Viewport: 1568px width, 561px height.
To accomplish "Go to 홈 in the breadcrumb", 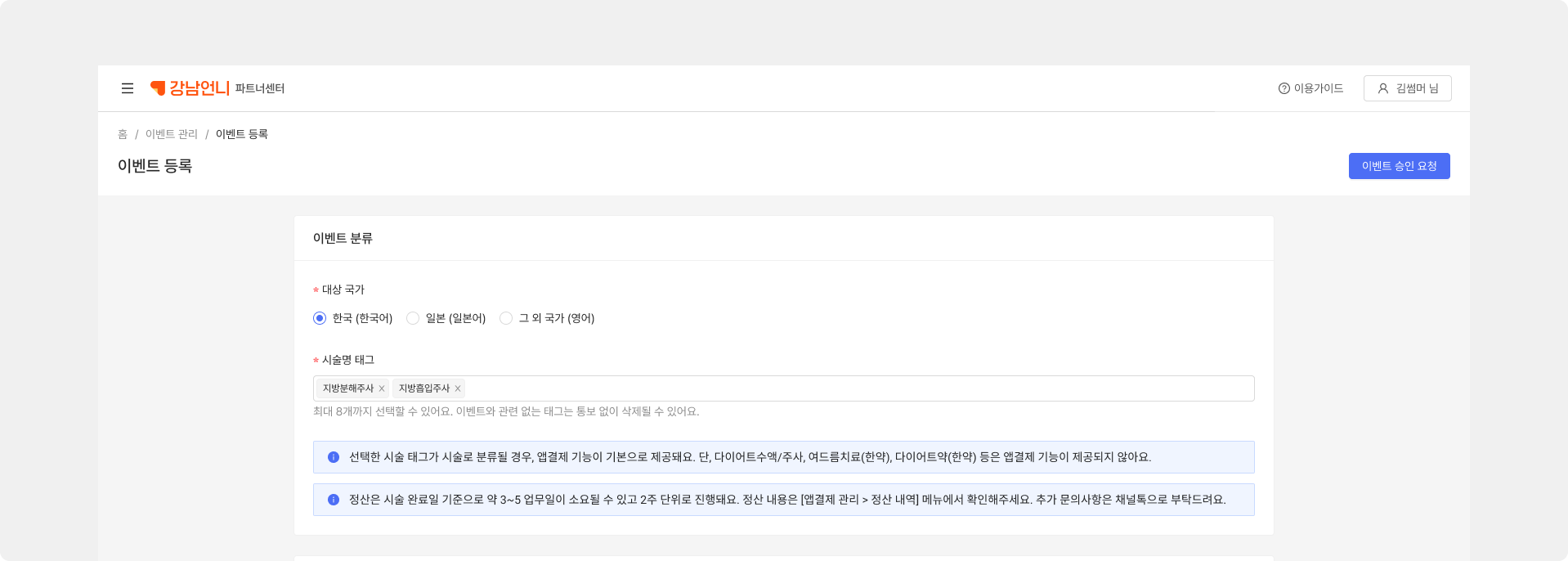I will (123, 134).
